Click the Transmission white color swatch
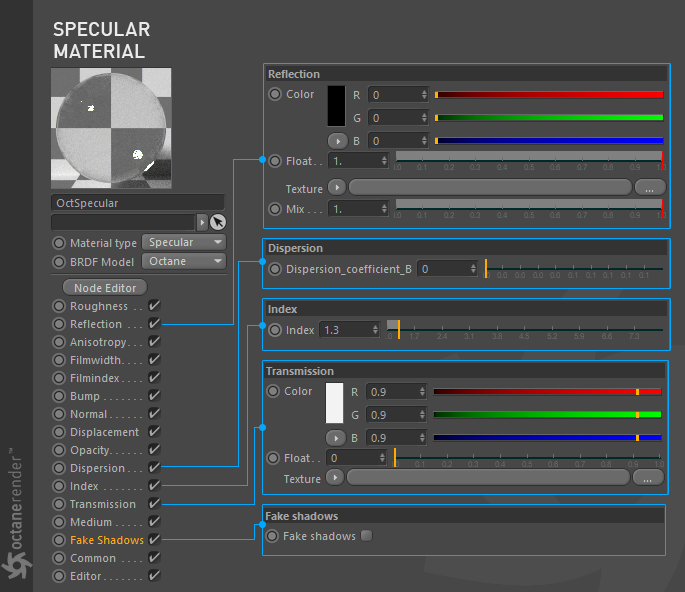Screen dimensions: 685x592 pos(335,403)
